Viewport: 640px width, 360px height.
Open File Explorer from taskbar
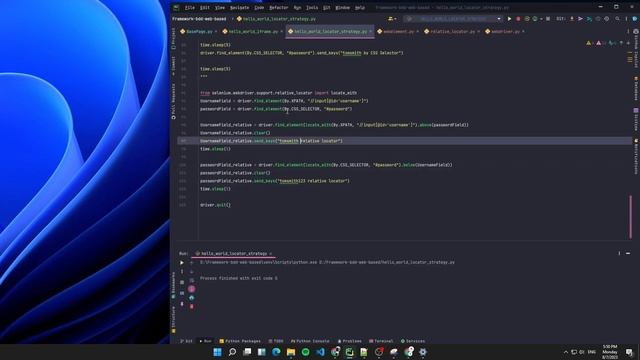[x=291, y=352]
